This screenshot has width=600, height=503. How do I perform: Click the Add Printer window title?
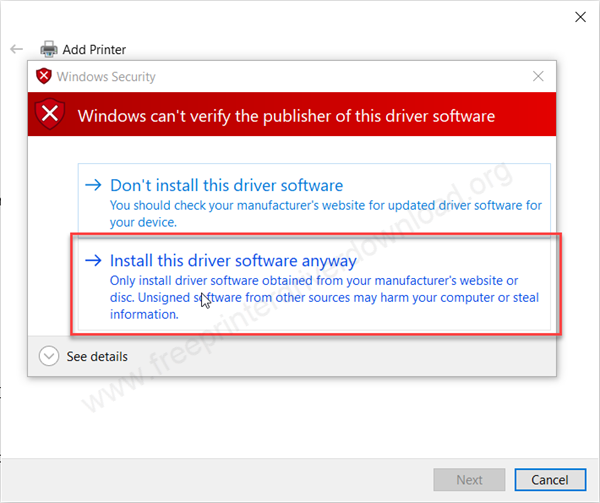(x=96, y=49)
